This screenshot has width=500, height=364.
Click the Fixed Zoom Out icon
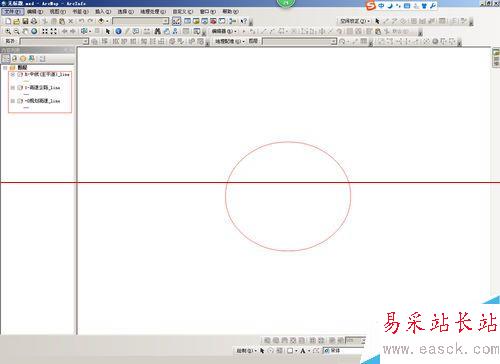point(53,31)
